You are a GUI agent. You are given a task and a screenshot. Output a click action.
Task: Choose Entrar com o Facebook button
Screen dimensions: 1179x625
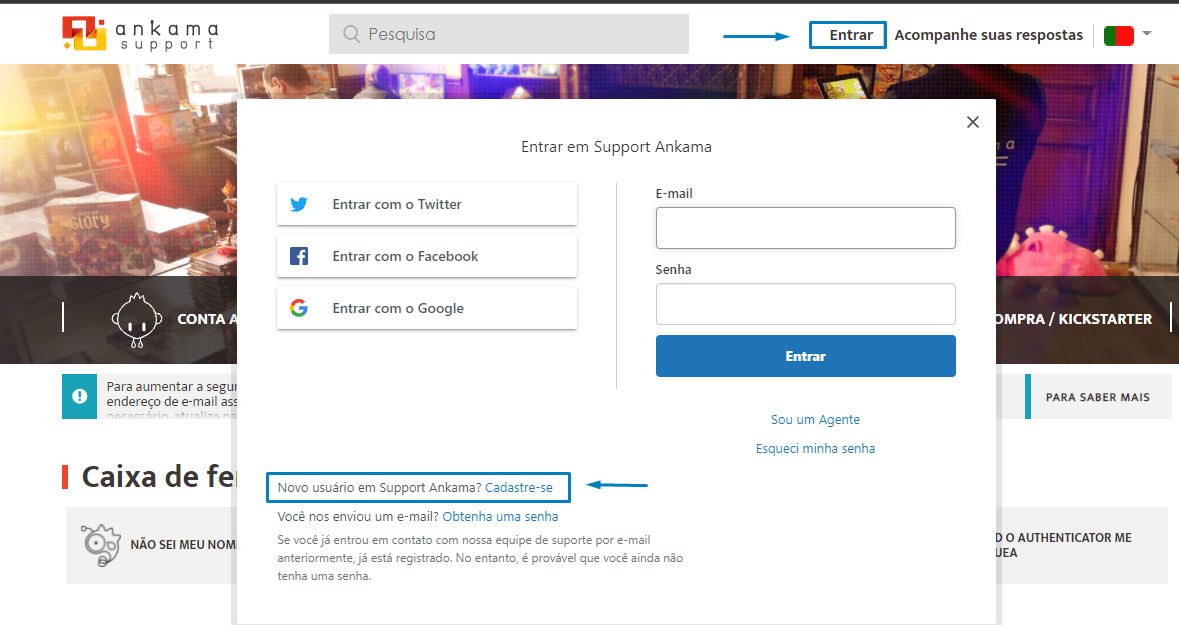point(426,256)
